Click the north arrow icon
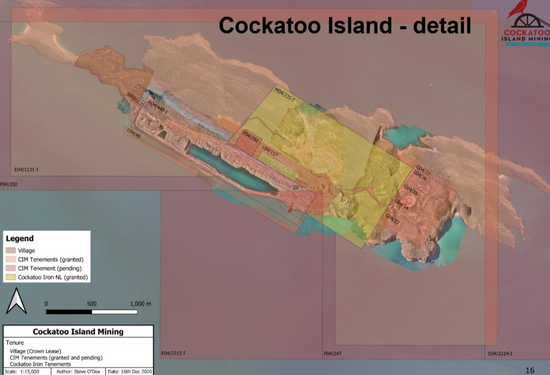This screenshot has height=375, width=550. click(16, 301)
